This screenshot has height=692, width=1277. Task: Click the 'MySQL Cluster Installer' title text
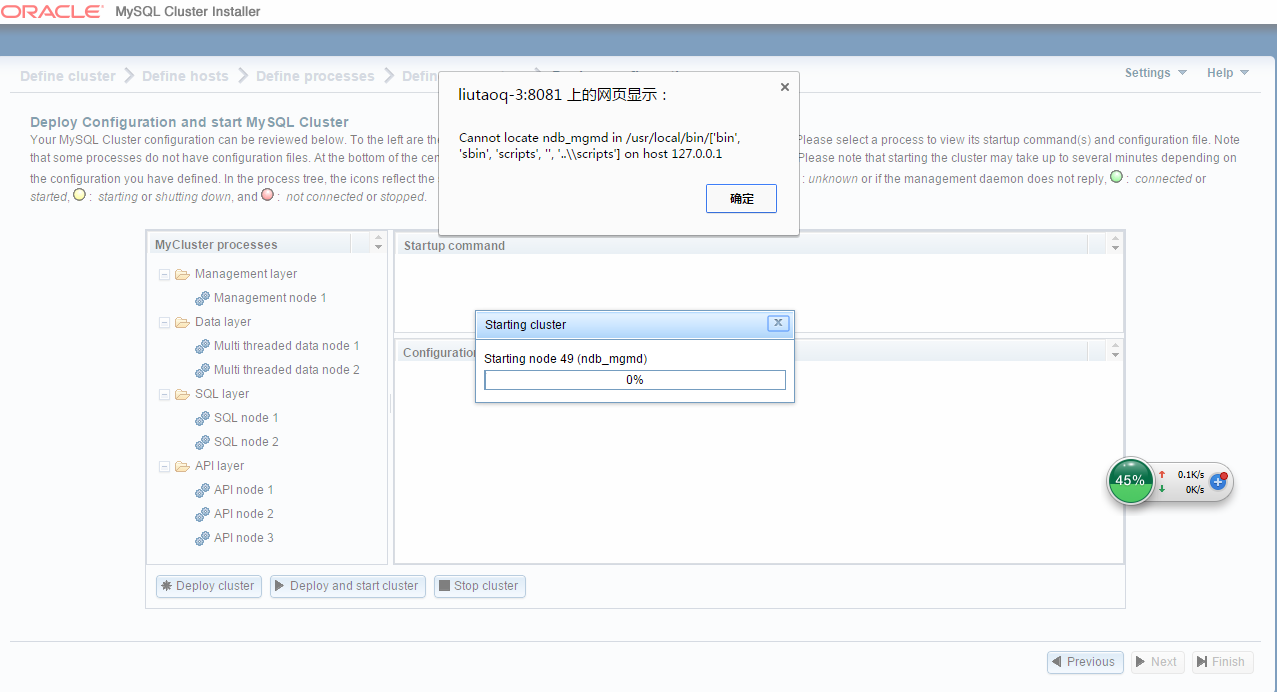point(188,12)
